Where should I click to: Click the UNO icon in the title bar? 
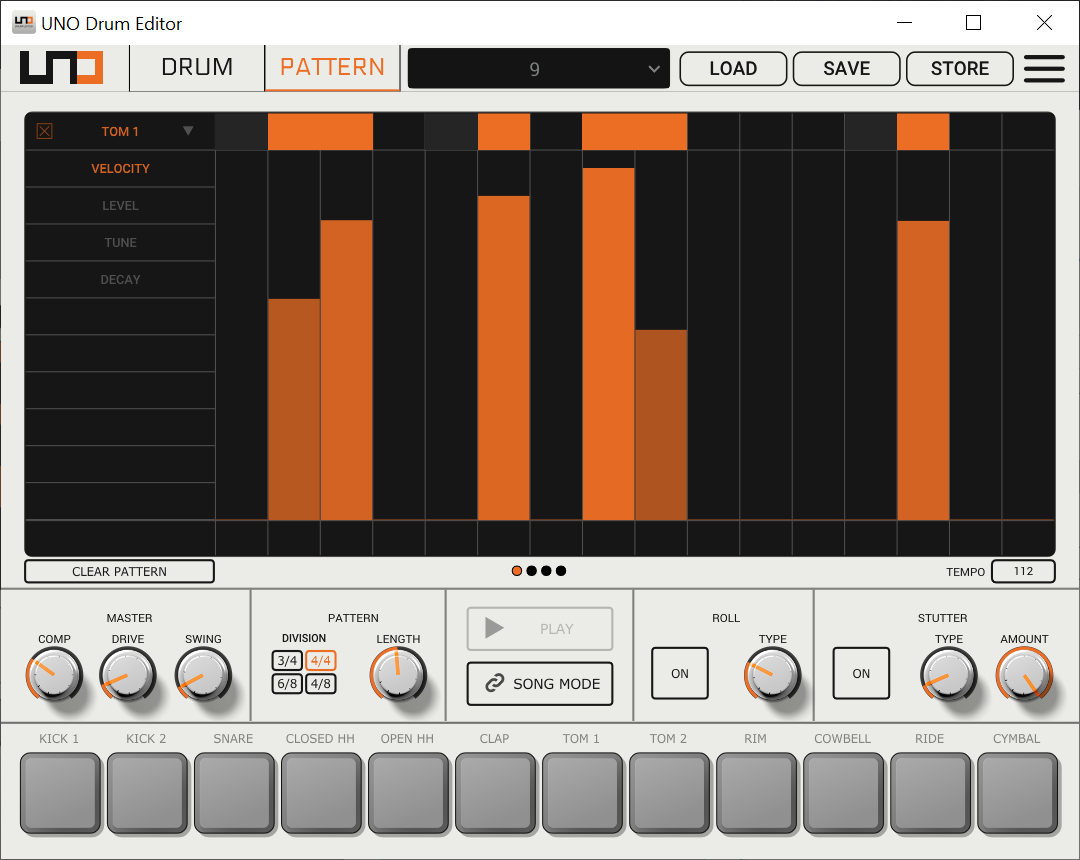pos(22,22)
